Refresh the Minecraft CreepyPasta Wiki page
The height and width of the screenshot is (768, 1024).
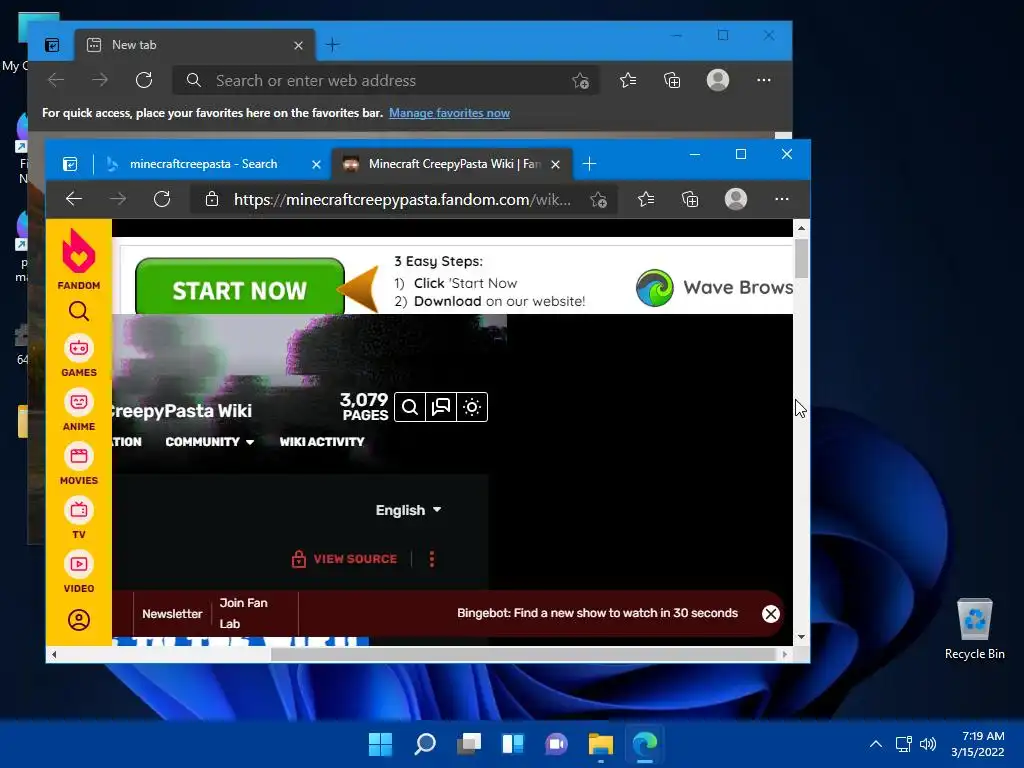[x=162, y=199]
